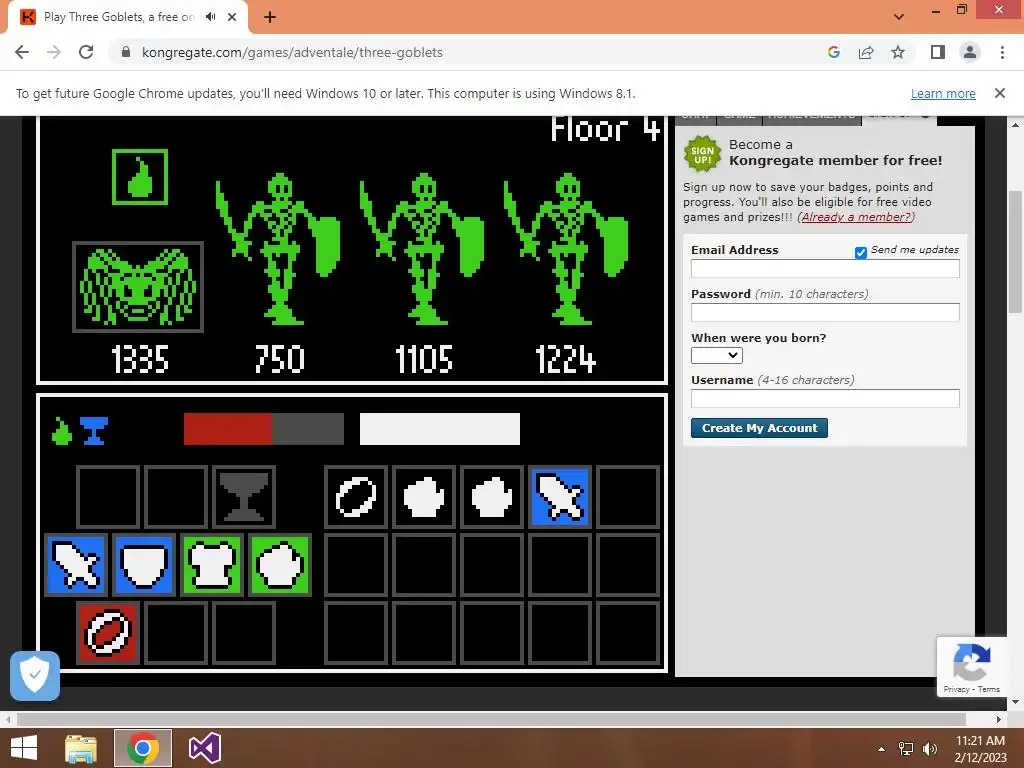Click the volume tray icon
The image size is (1024, 768).
929,749
